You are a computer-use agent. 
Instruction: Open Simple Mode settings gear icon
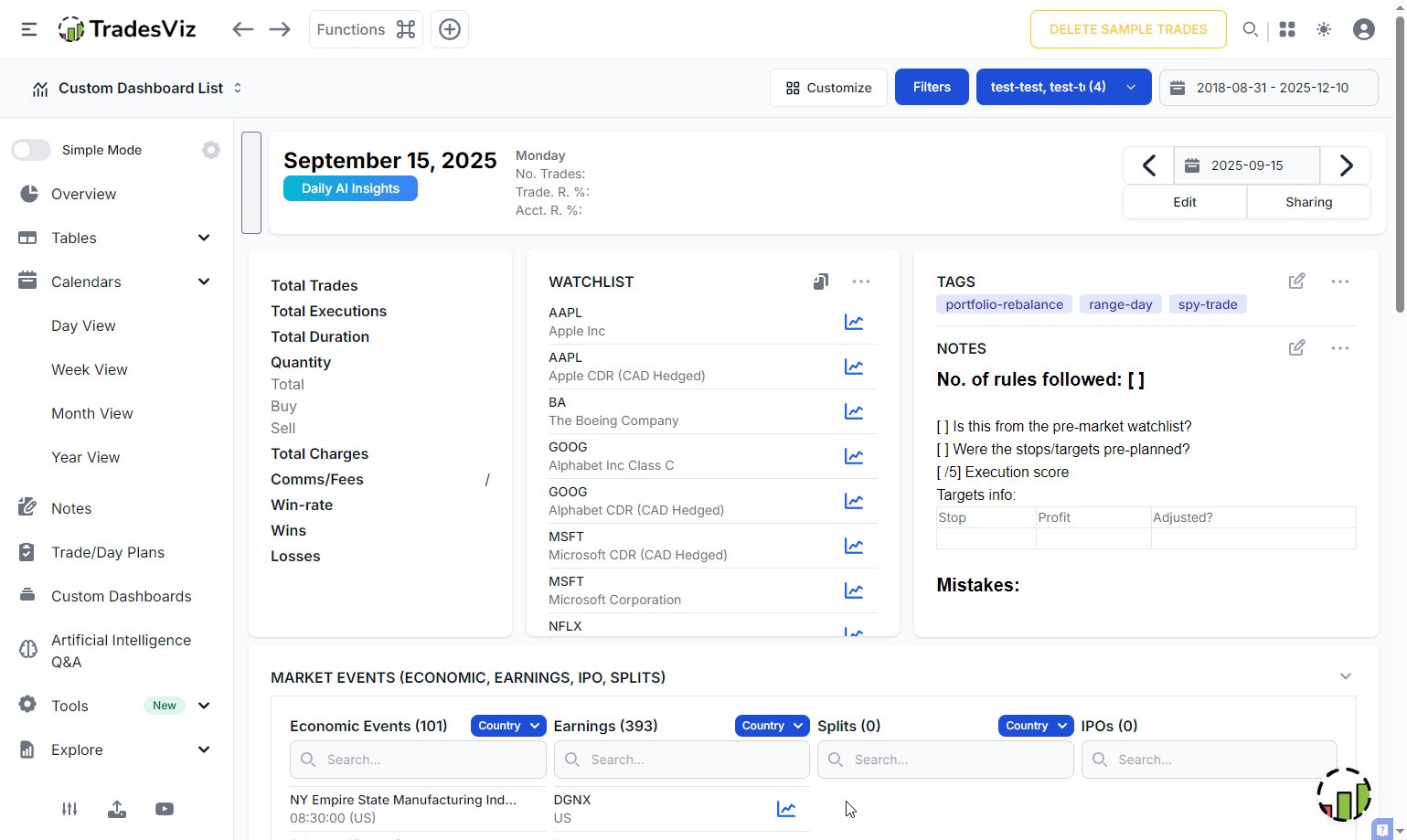211,150
